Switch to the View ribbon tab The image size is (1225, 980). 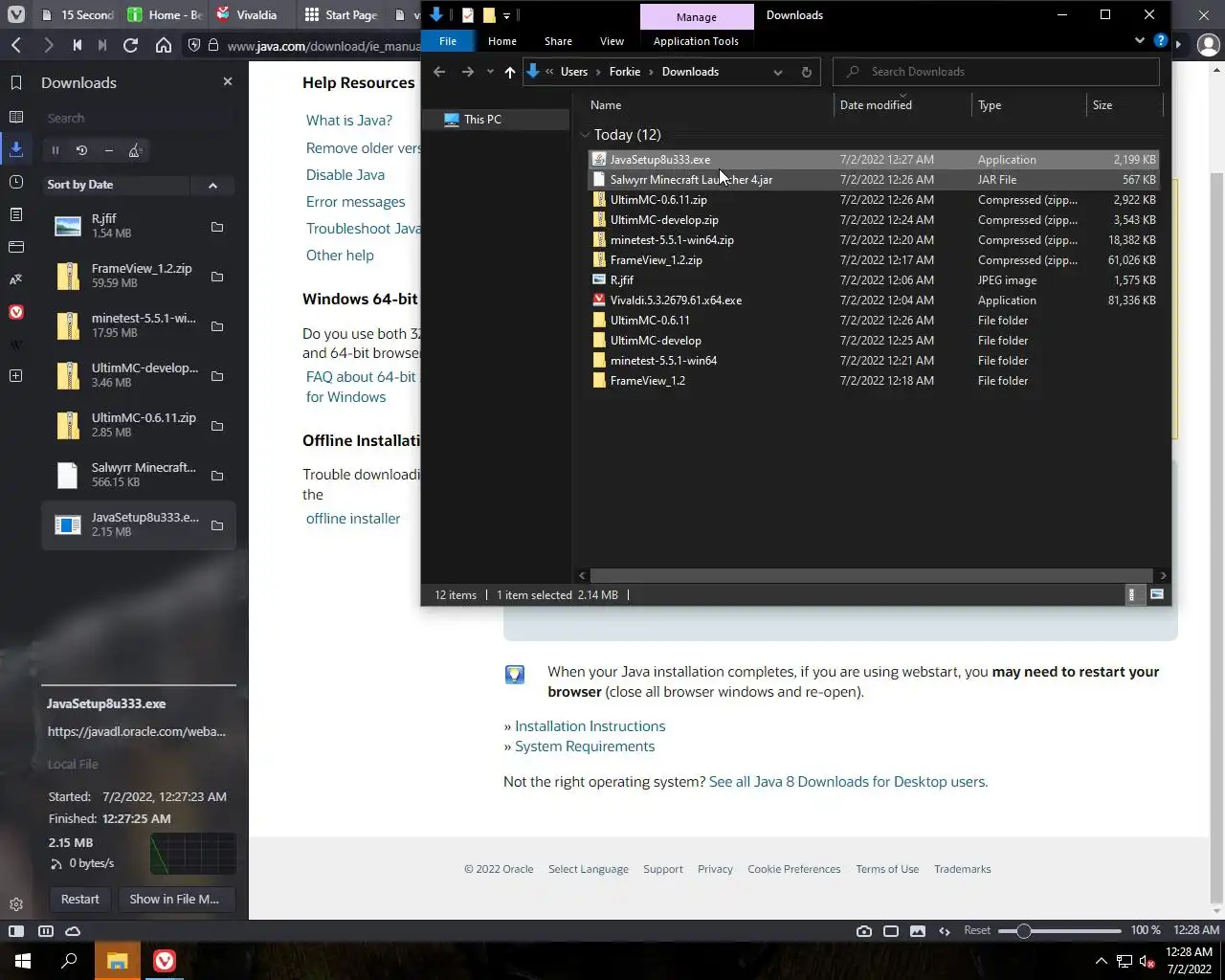pyautogui.click(x=612, y=41)
